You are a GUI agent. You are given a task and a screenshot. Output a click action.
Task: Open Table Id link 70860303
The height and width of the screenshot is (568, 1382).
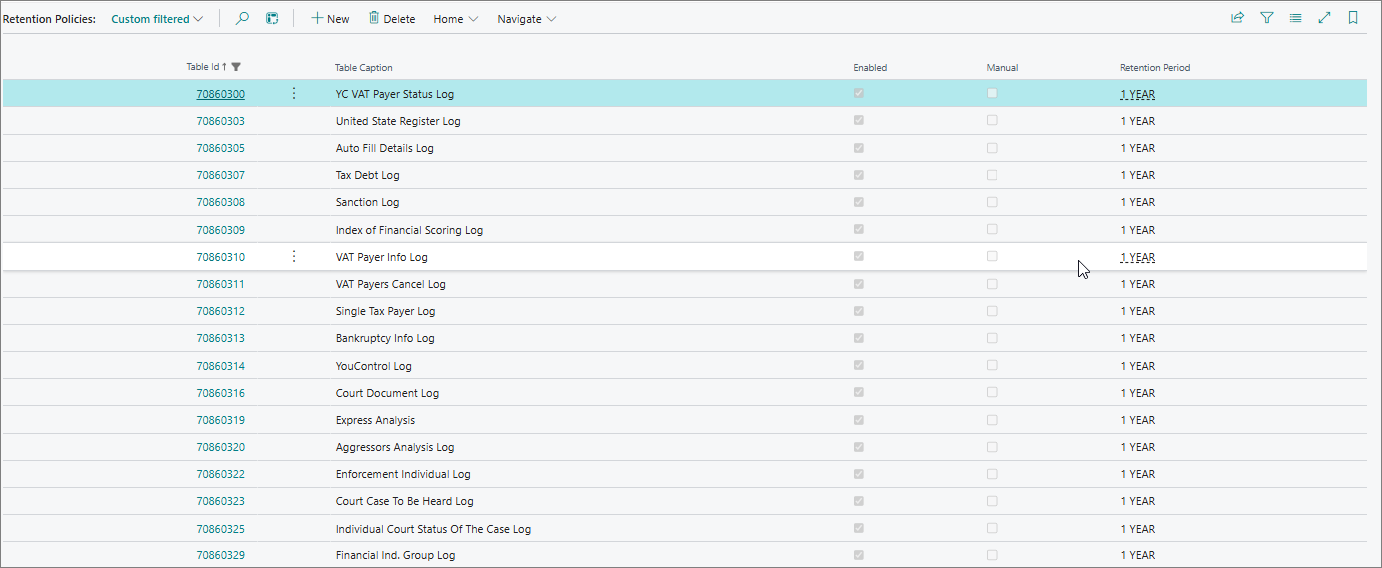pos(220,121)
